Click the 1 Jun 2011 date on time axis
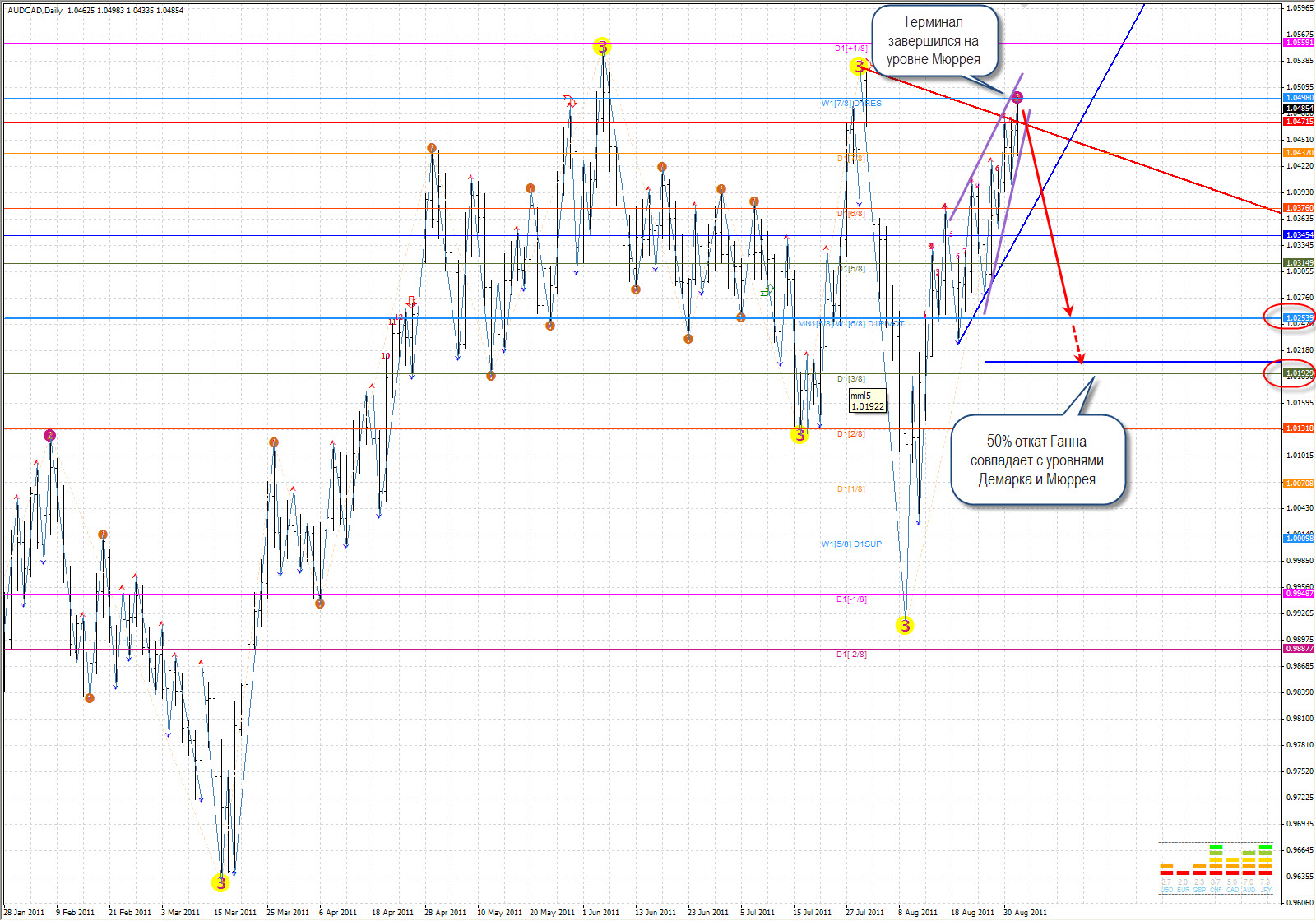The image size is (1316, 921). pos(600,912)
